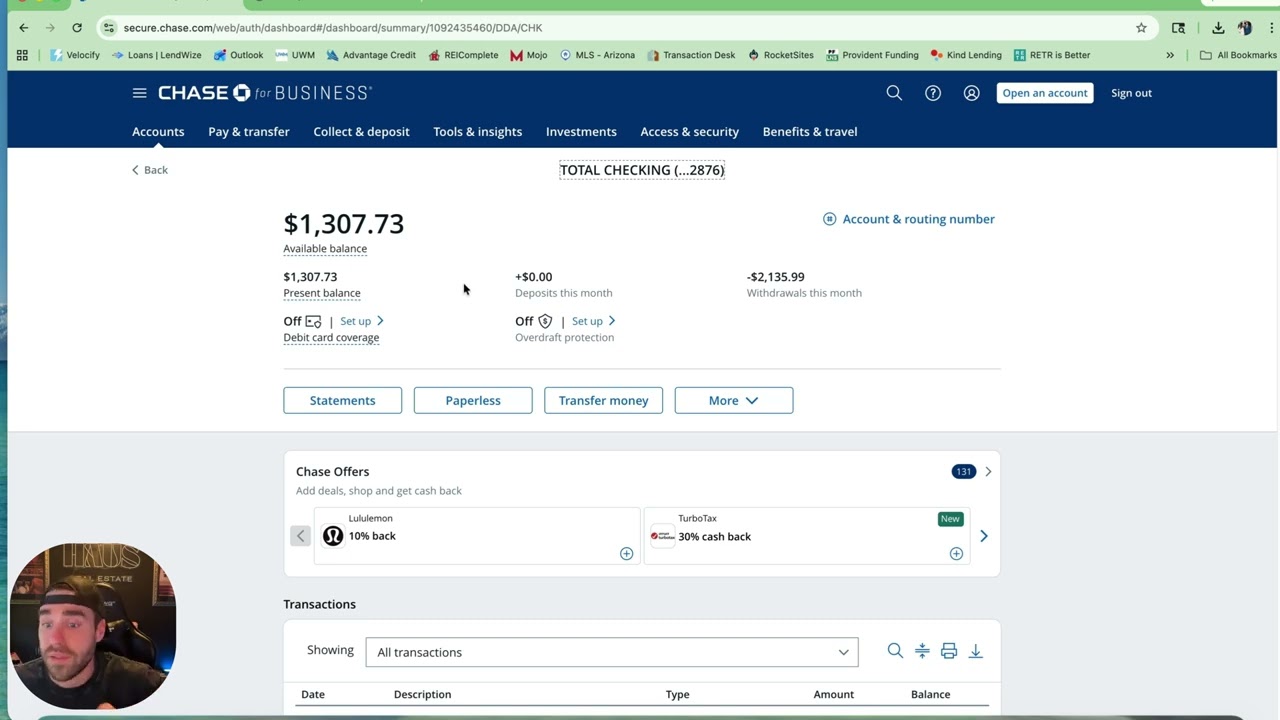1280x720 pixels.
Task: Show next Chase offers with right arrow
Action: 983,536
